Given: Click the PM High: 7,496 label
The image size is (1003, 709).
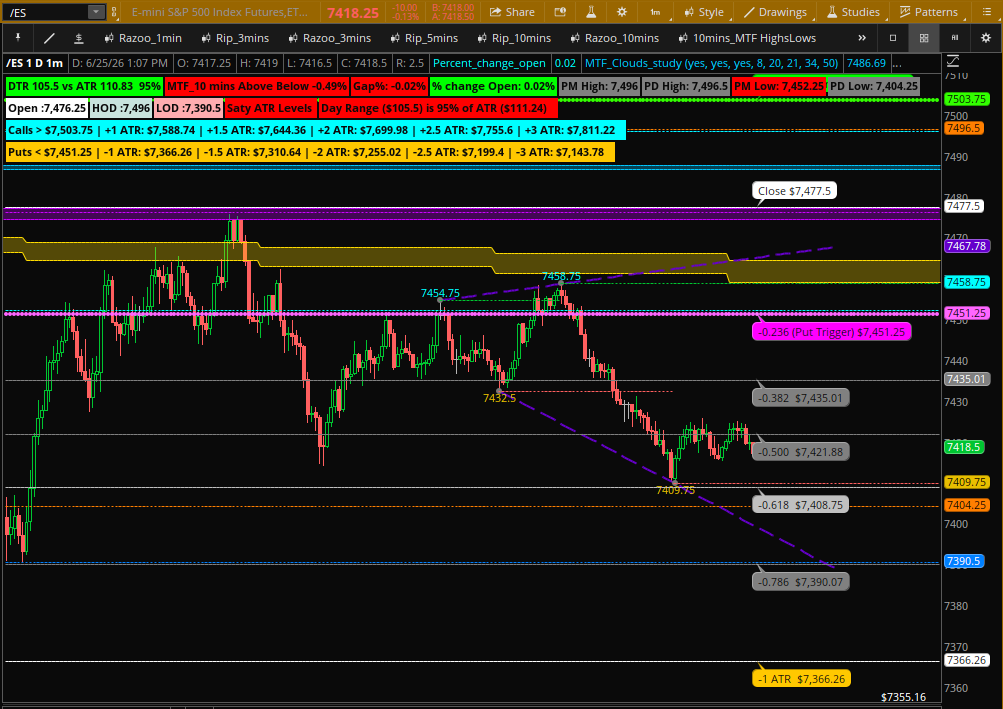Looking at the screenshot, I should pos(599,86).
